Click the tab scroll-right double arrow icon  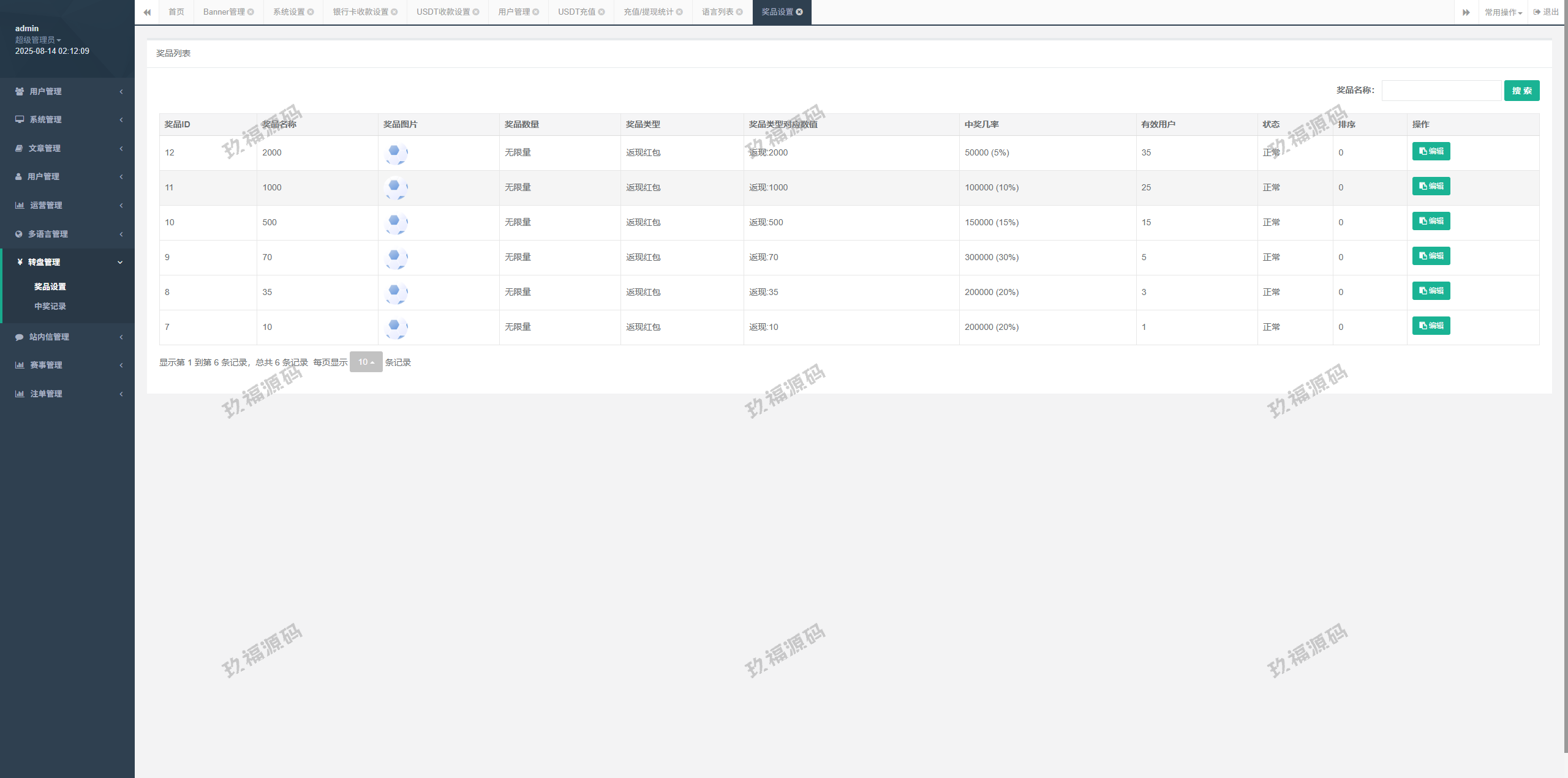click(x=1466, y=12)
